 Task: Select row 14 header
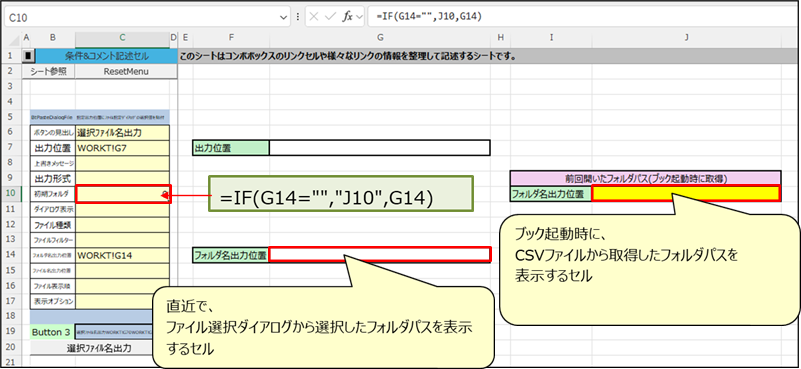[x=11, y=255]
